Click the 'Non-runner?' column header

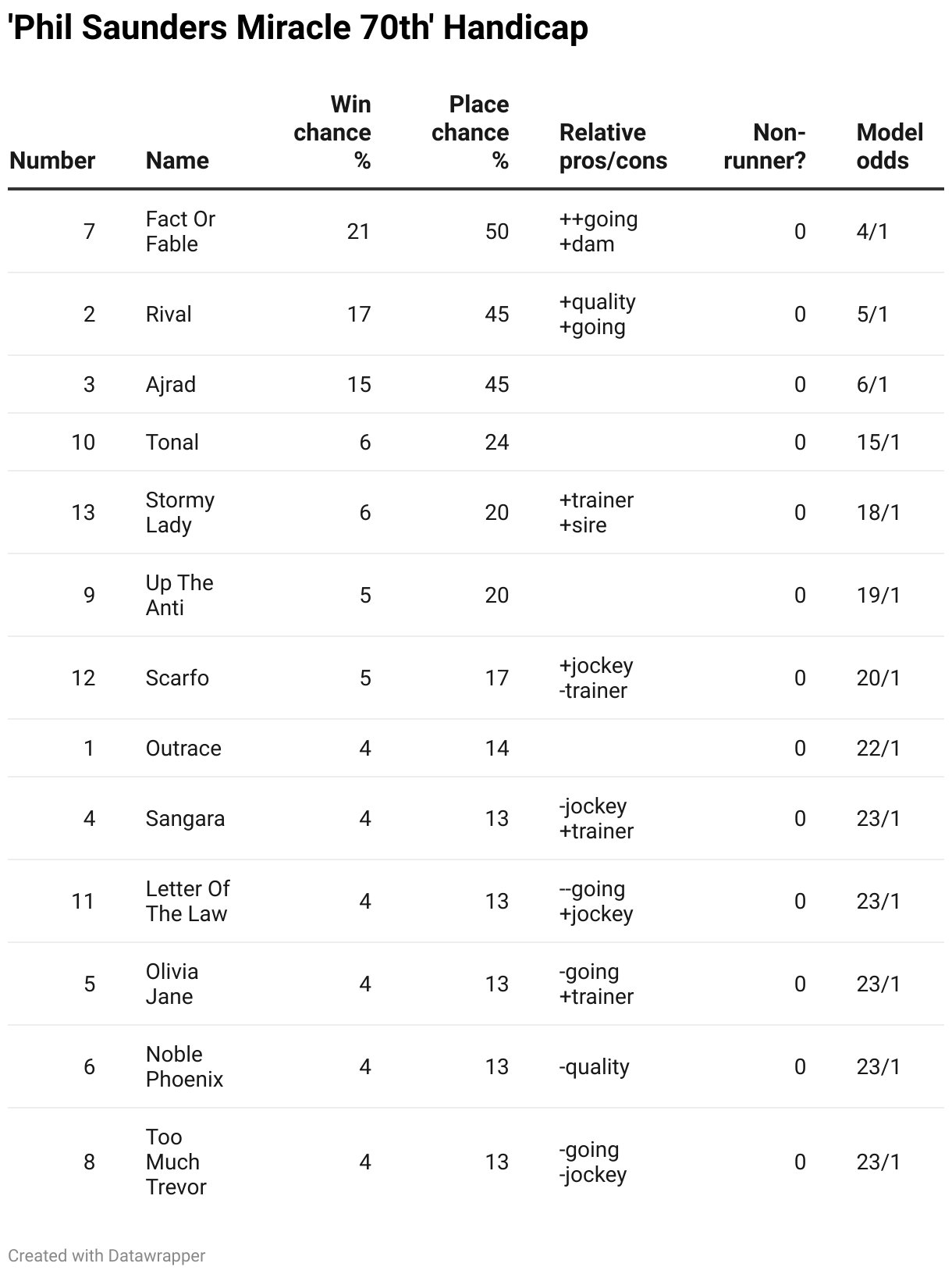pos(765,147)
